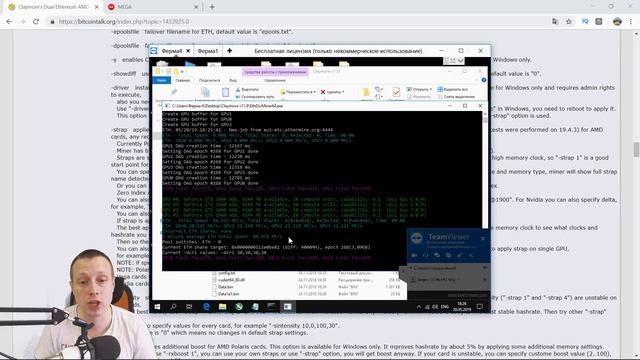Open a new Chrome tab
This screenshot has width=640, height=360.
click(x=212, y=7)
